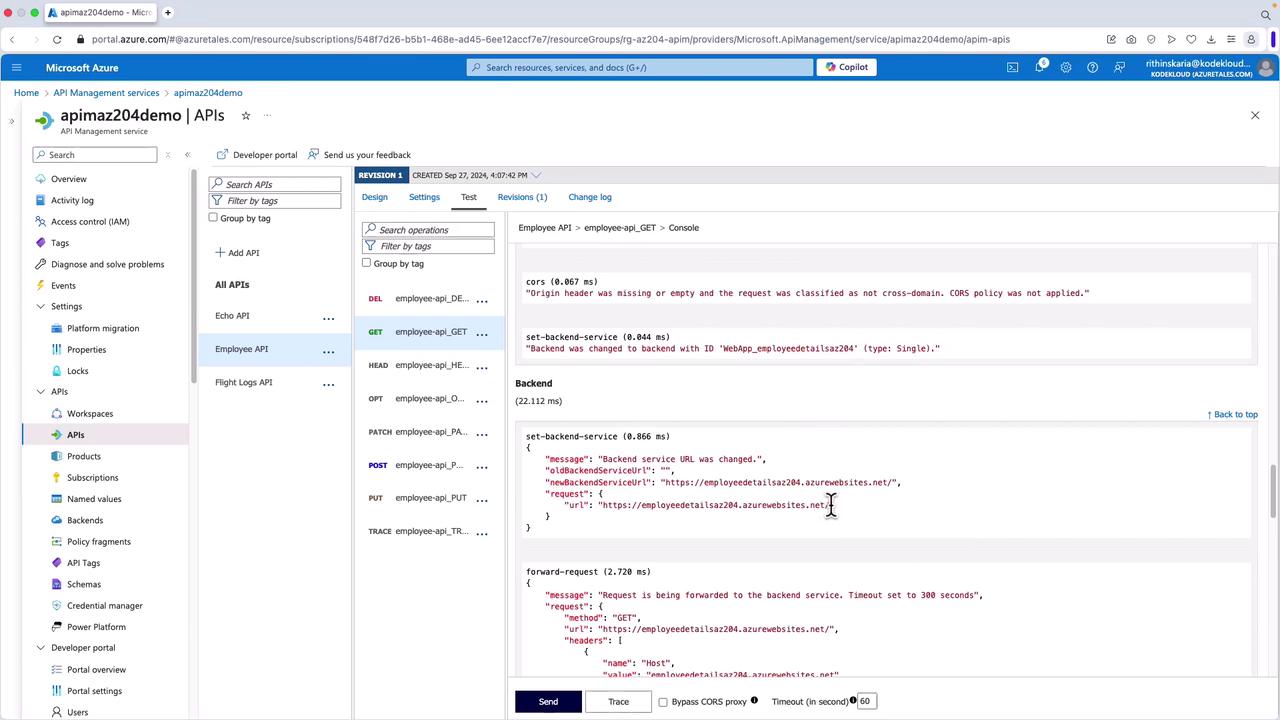
Task: Open portal settings gear icon
Action: [1066, 67]
